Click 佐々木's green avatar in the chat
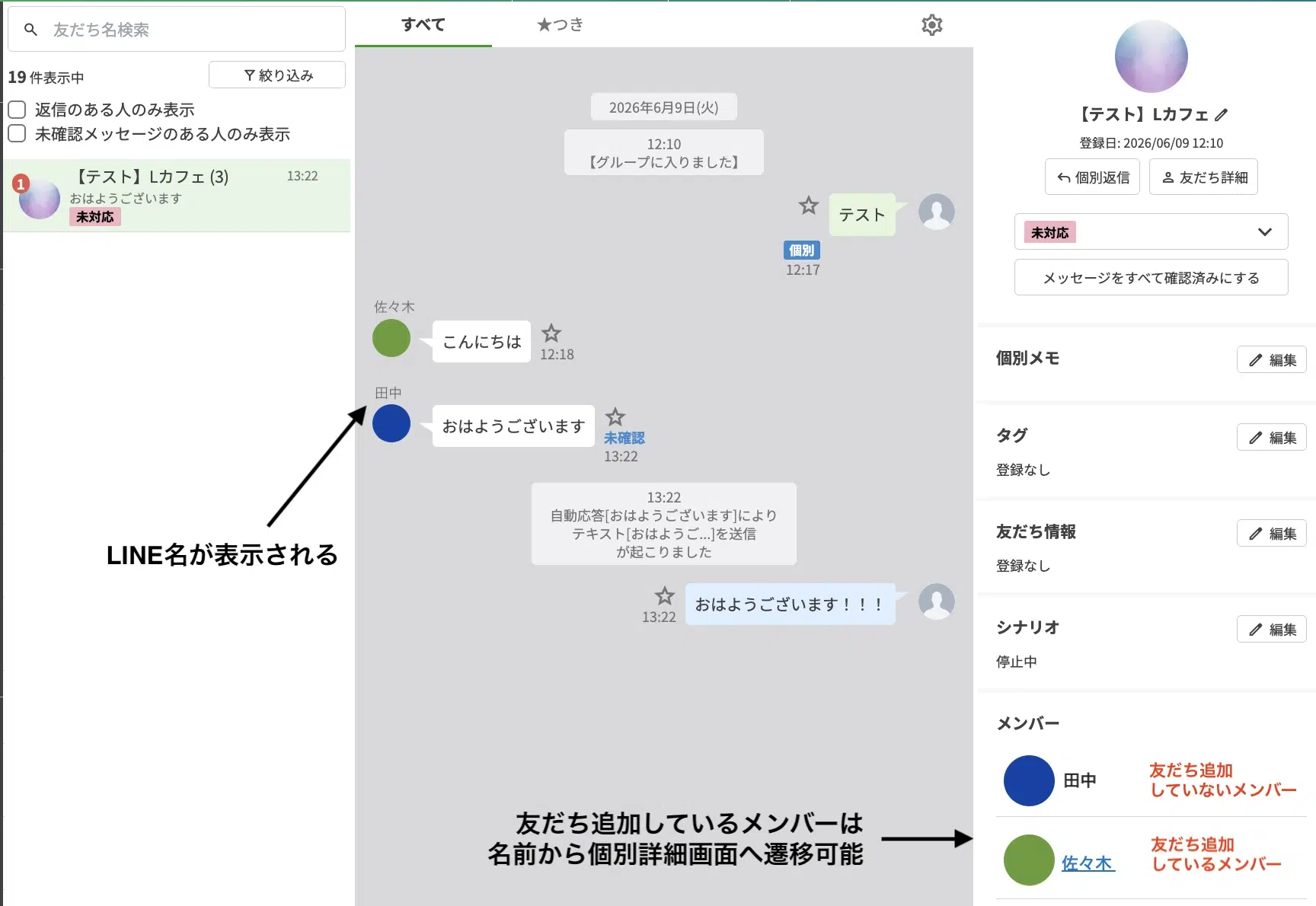This screenshot has width=1316, height=906. (391, 338)
